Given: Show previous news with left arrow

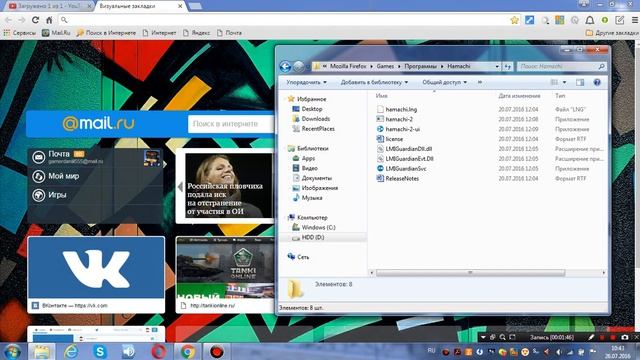Looking at the screenshot, I should (x=180, y=187).
